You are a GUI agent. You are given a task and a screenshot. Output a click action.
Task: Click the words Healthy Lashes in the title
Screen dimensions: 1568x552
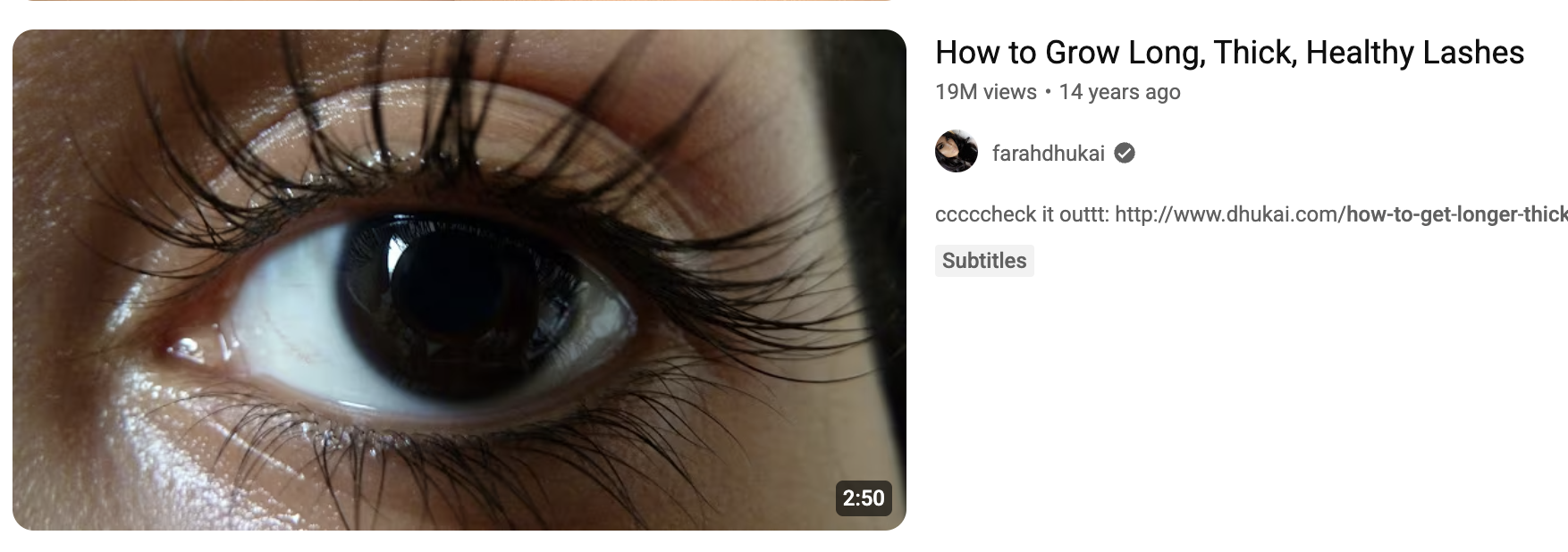click(1415, 53)
